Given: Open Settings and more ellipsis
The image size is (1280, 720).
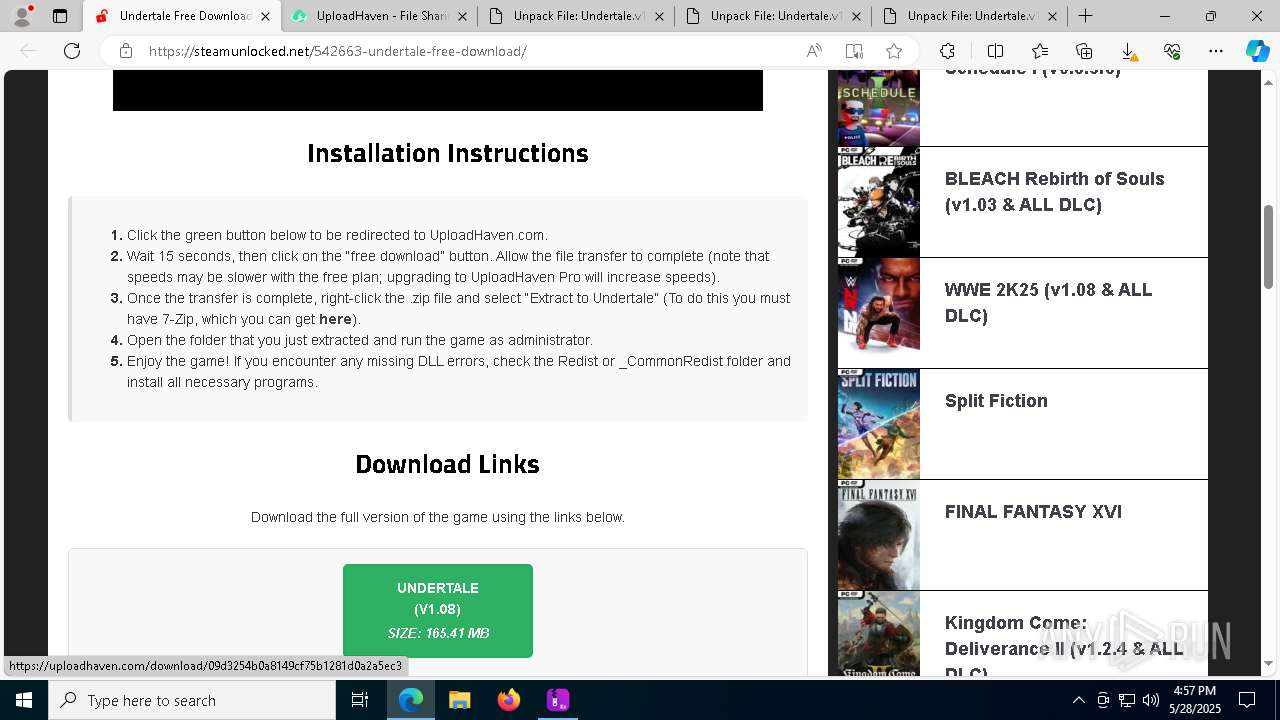Looking at the screenshot, I should click(x=1216, y=51).
